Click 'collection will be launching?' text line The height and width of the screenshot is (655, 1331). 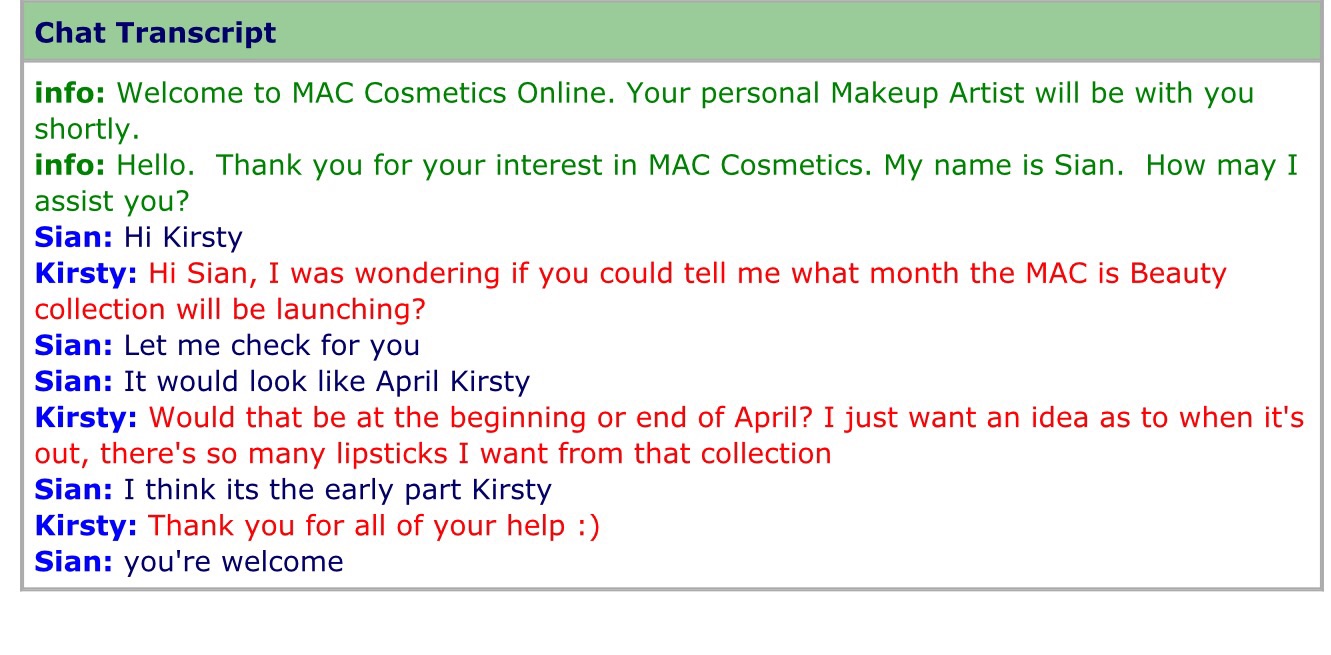click(x=230, y=310)
